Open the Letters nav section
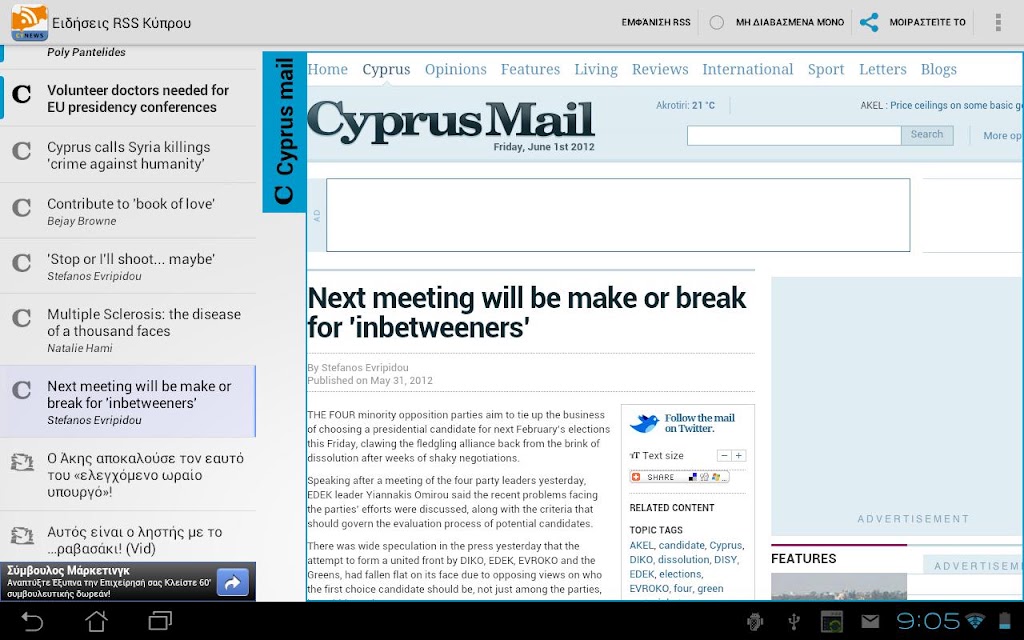This screenshot has width=1024, height=640. pos(882,69)
